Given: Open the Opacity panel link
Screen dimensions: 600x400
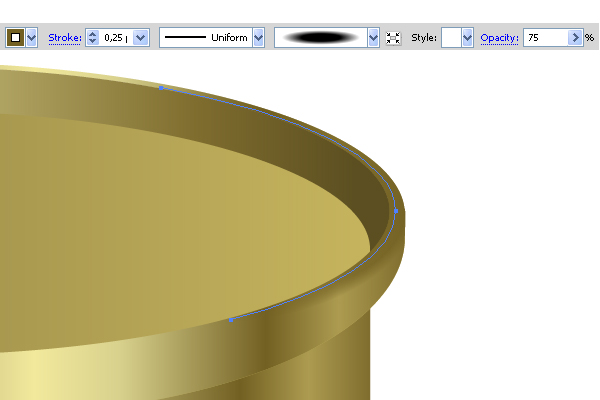Looking at the screenshot, I should (x=499, y=38).
